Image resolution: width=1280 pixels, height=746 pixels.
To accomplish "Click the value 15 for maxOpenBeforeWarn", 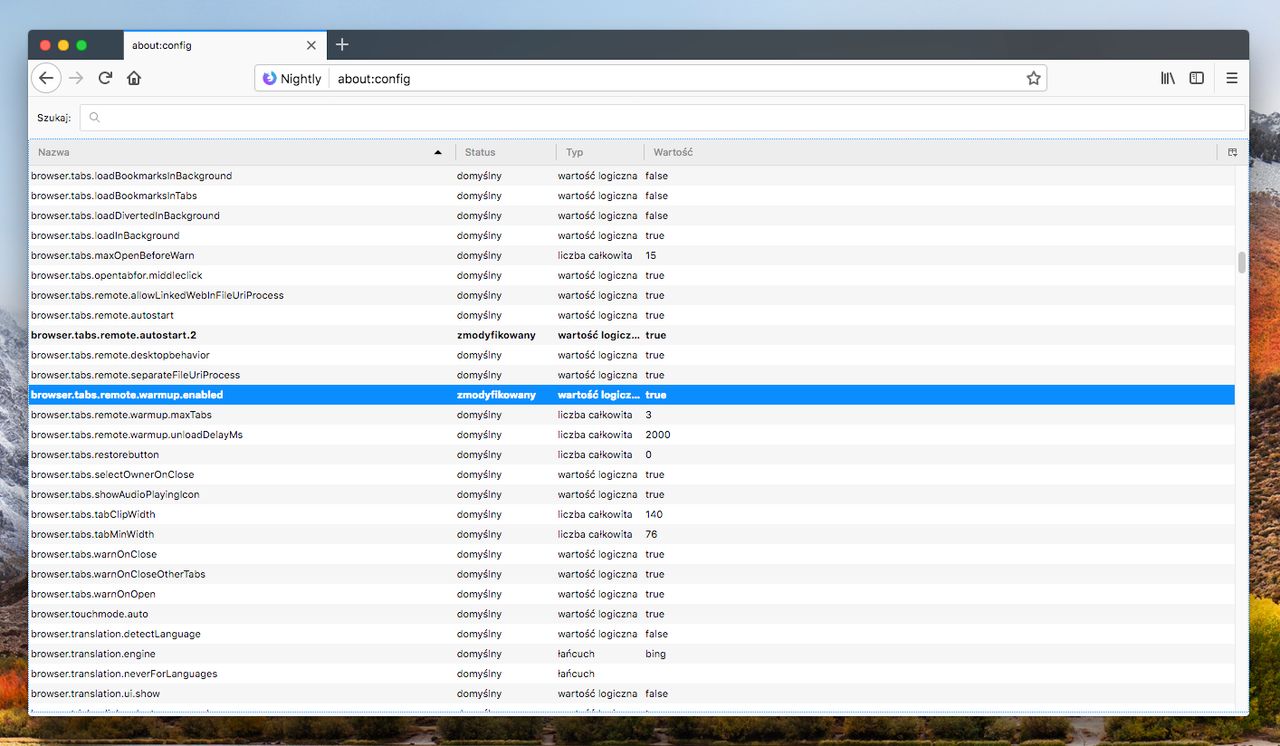I will point(651,256).
